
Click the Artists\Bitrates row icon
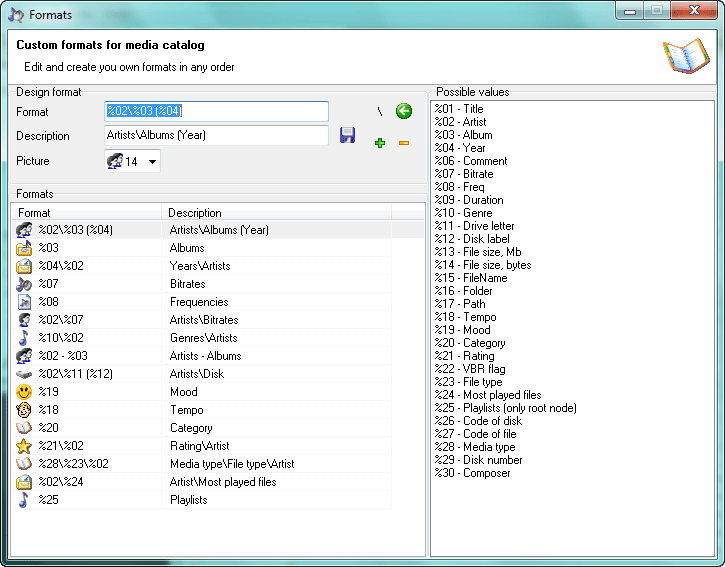[x=24, y=320]
